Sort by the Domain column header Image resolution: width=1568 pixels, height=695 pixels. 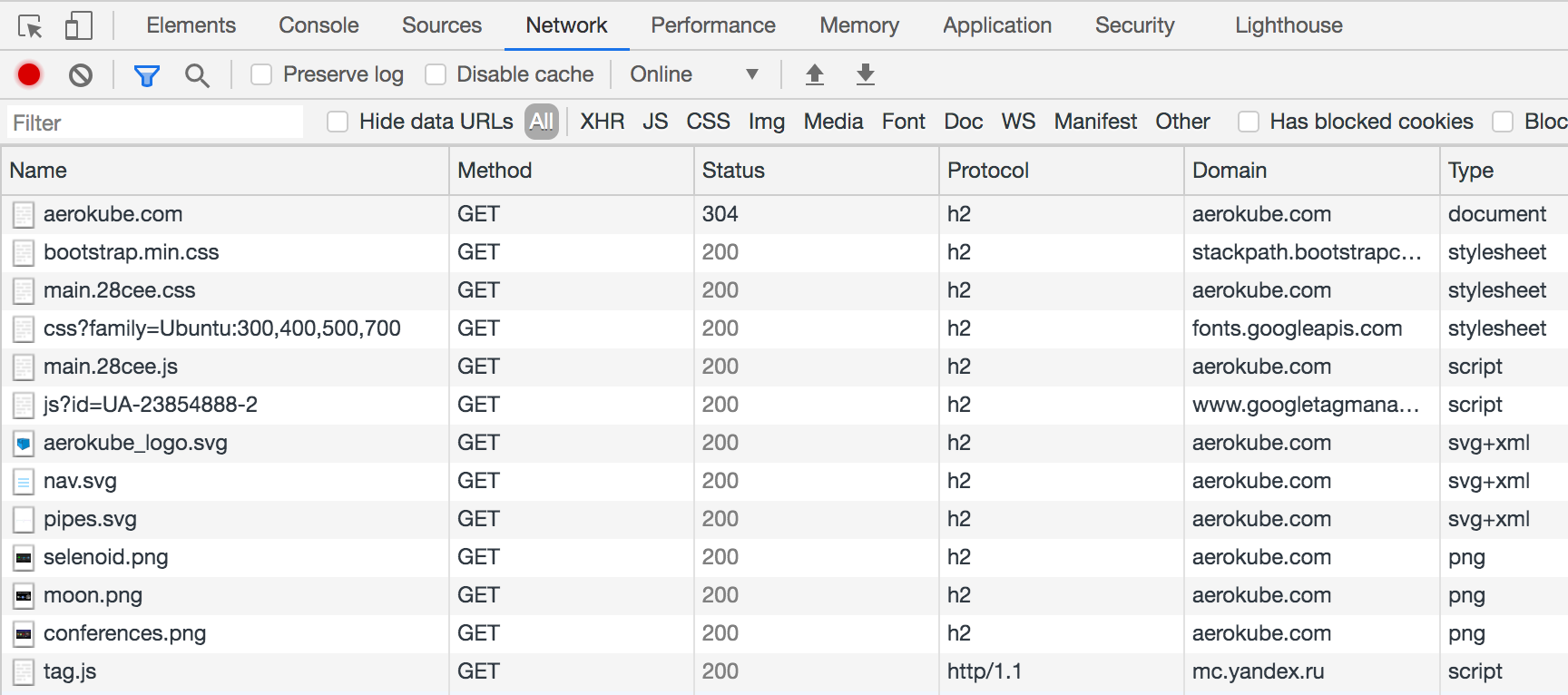coord(1312,171)
